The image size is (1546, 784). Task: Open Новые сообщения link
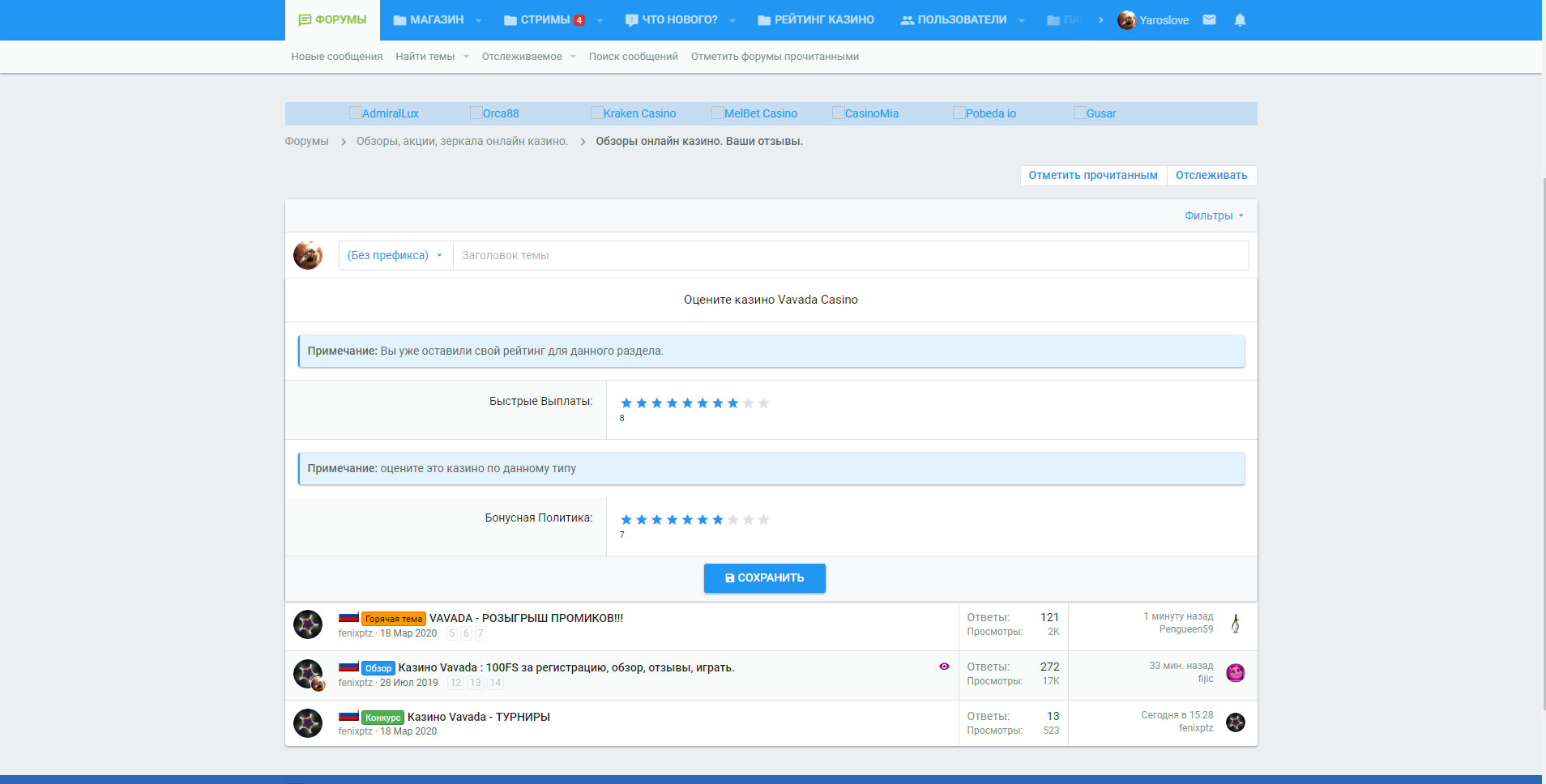coord(337,57)
